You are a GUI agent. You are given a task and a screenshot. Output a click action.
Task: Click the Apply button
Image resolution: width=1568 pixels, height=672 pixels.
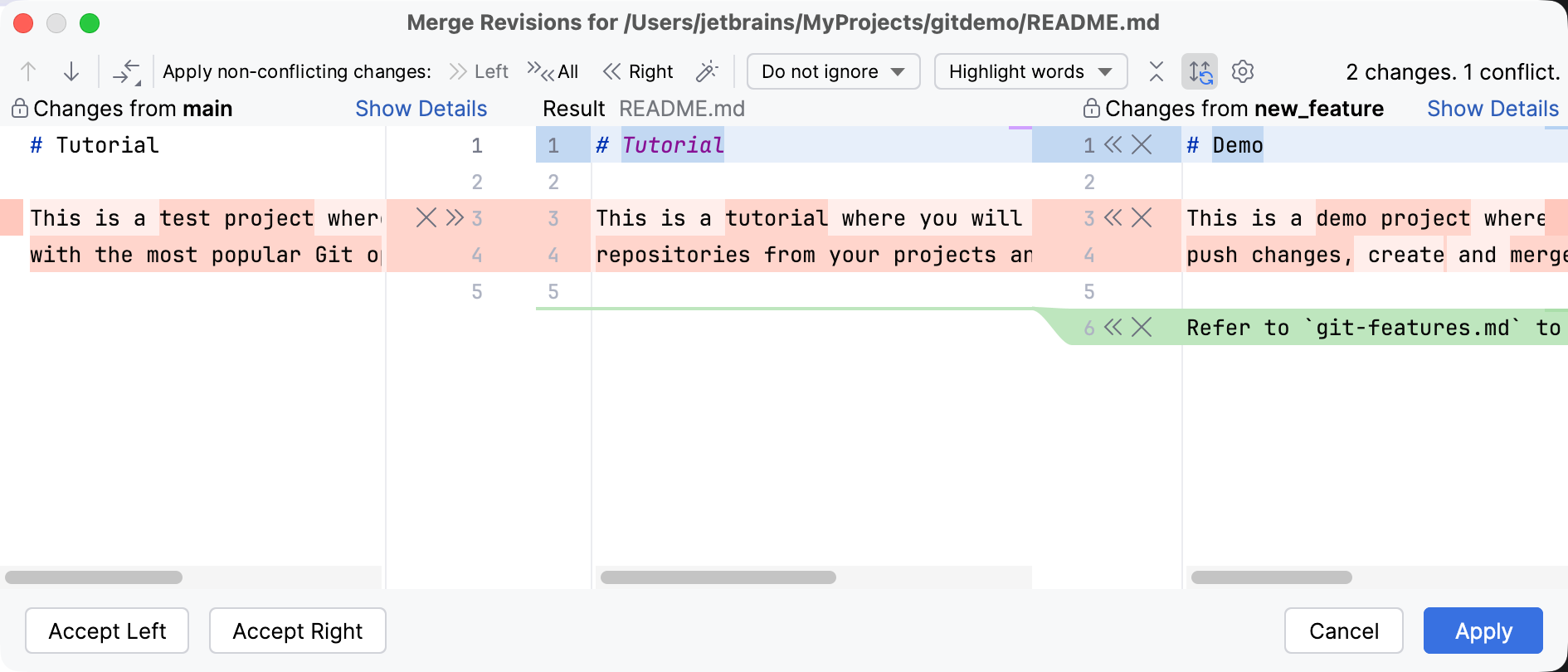[1483, 631]
